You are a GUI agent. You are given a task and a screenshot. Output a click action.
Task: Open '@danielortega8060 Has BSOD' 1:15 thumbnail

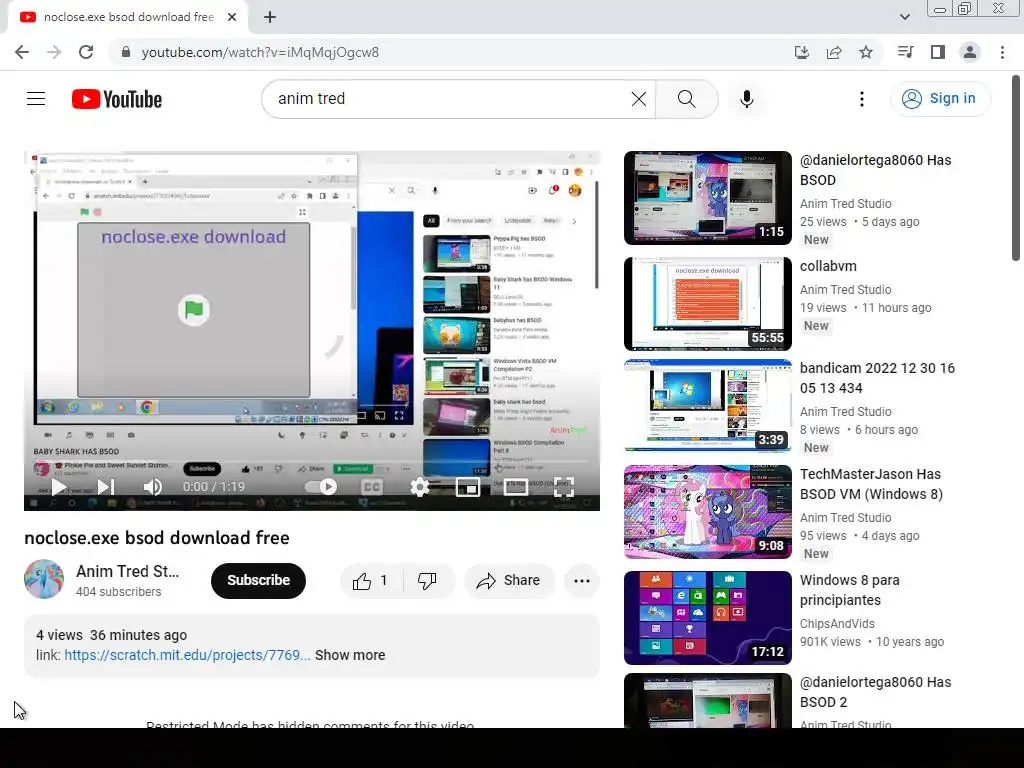708,198
